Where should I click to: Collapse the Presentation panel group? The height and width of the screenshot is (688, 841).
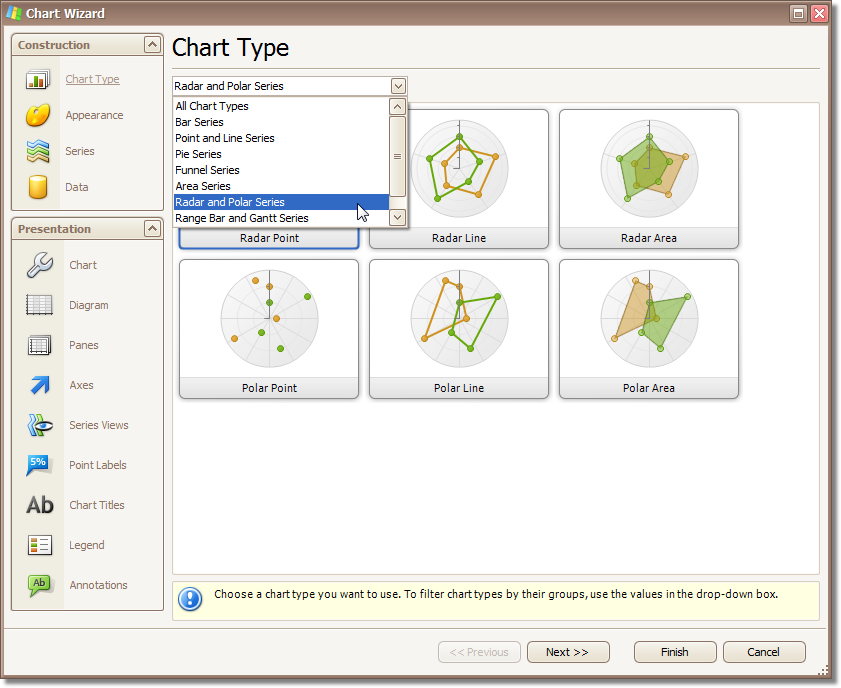pos(151,229)
